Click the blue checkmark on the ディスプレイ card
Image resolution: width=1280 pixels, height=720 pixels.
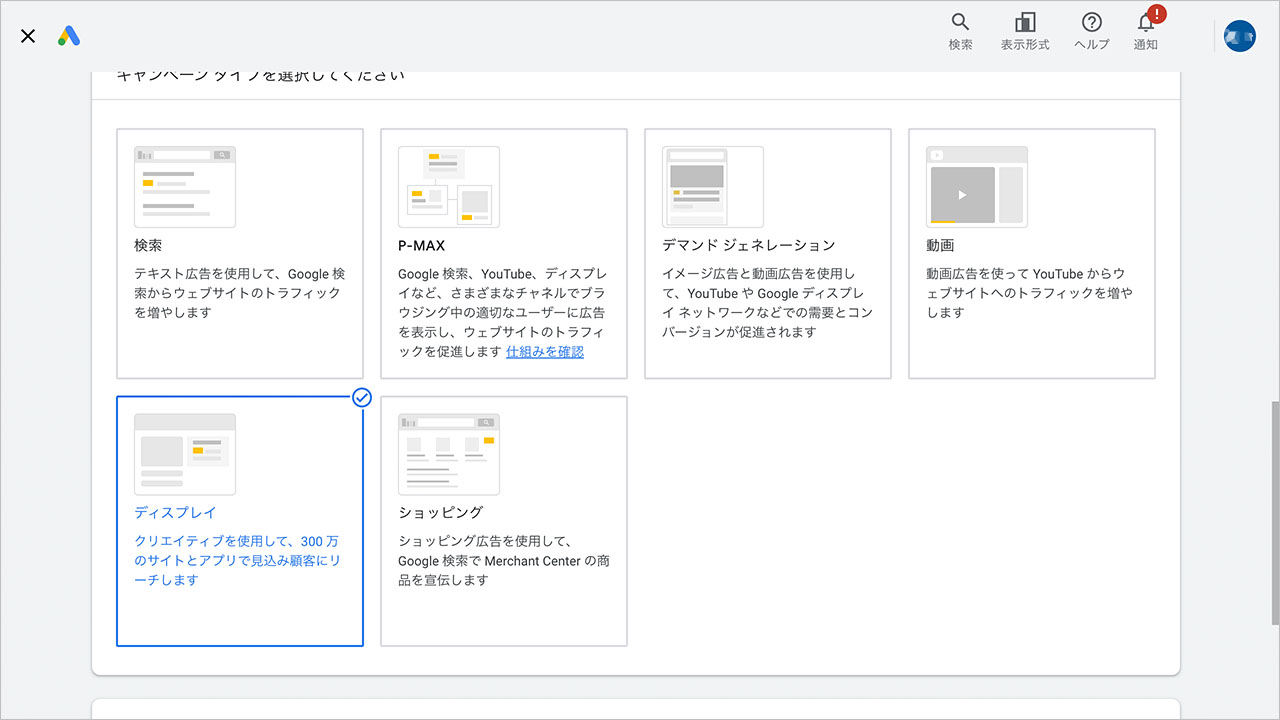pos(362,398)
